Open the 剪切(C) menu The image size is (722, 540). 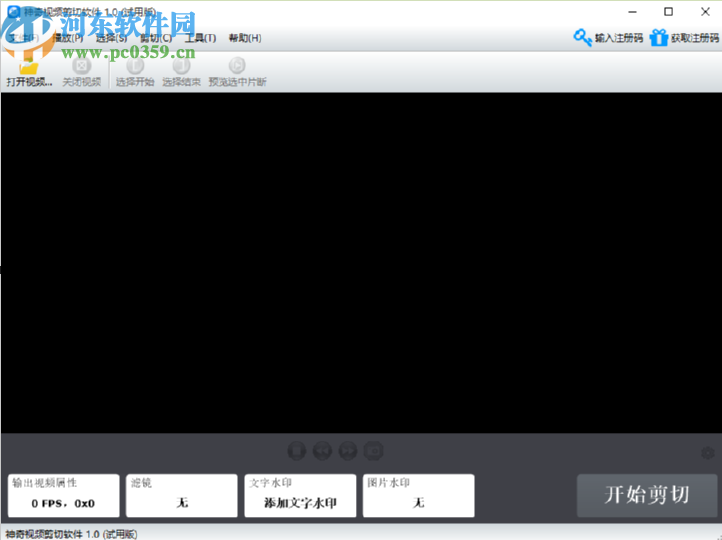click(x=156, y=38)
